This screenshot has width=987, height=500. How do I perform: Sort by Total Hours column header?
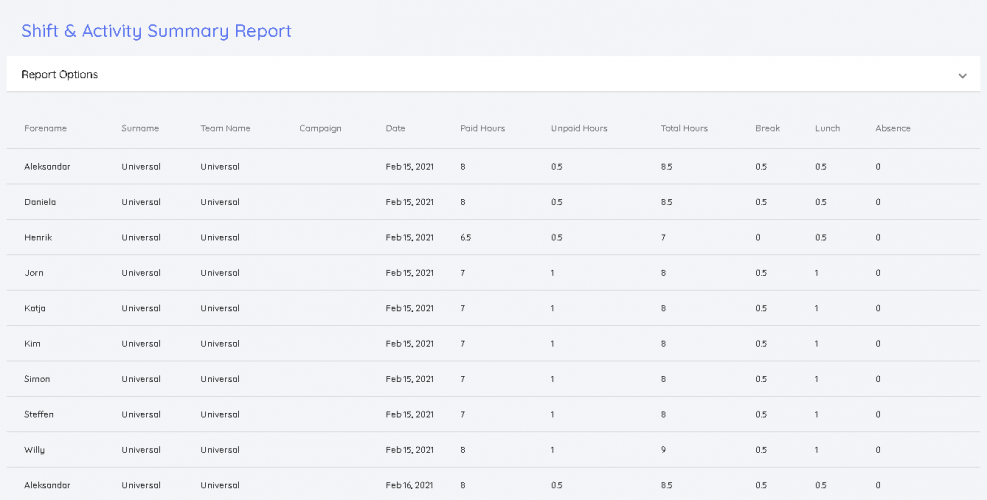(684, 129)
